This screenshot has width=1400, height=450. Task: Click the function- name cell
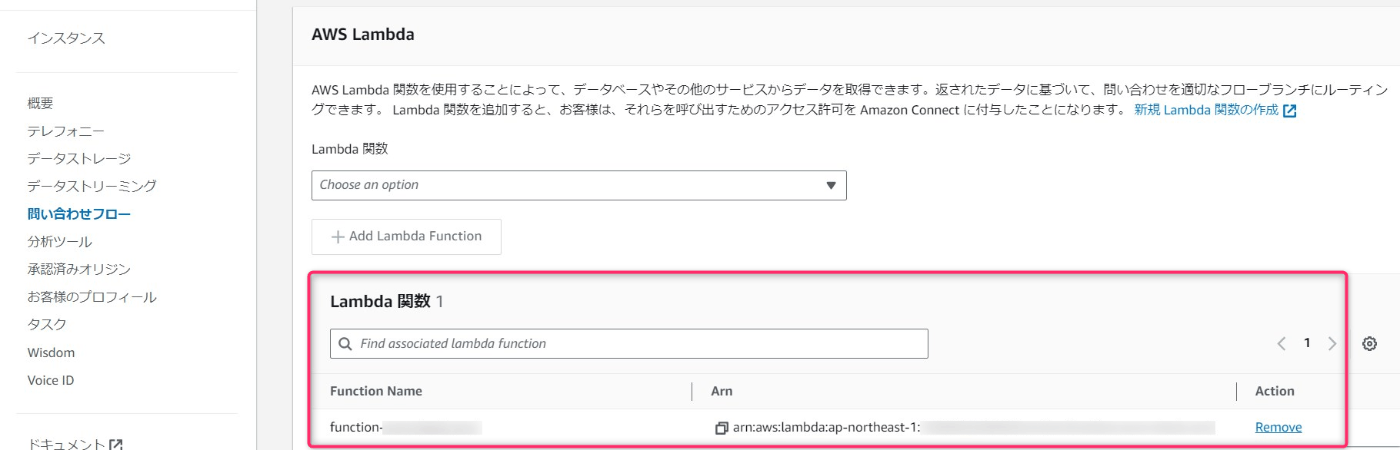(406, 427)
